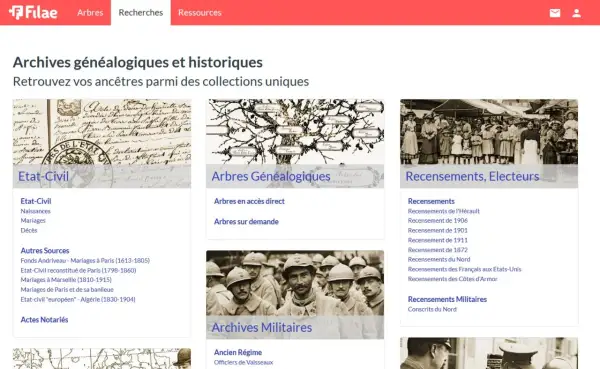Open Recensement de 1872 link

point(437,250)
